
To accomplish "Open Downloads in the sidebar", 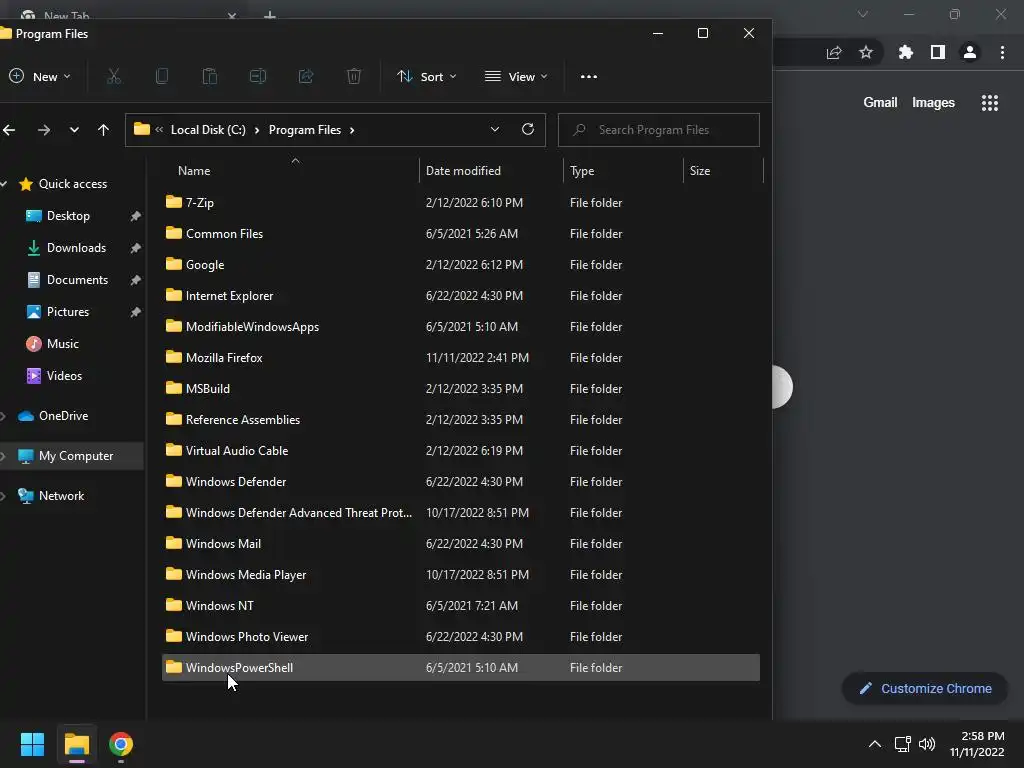I will click(x=76, y=248).
